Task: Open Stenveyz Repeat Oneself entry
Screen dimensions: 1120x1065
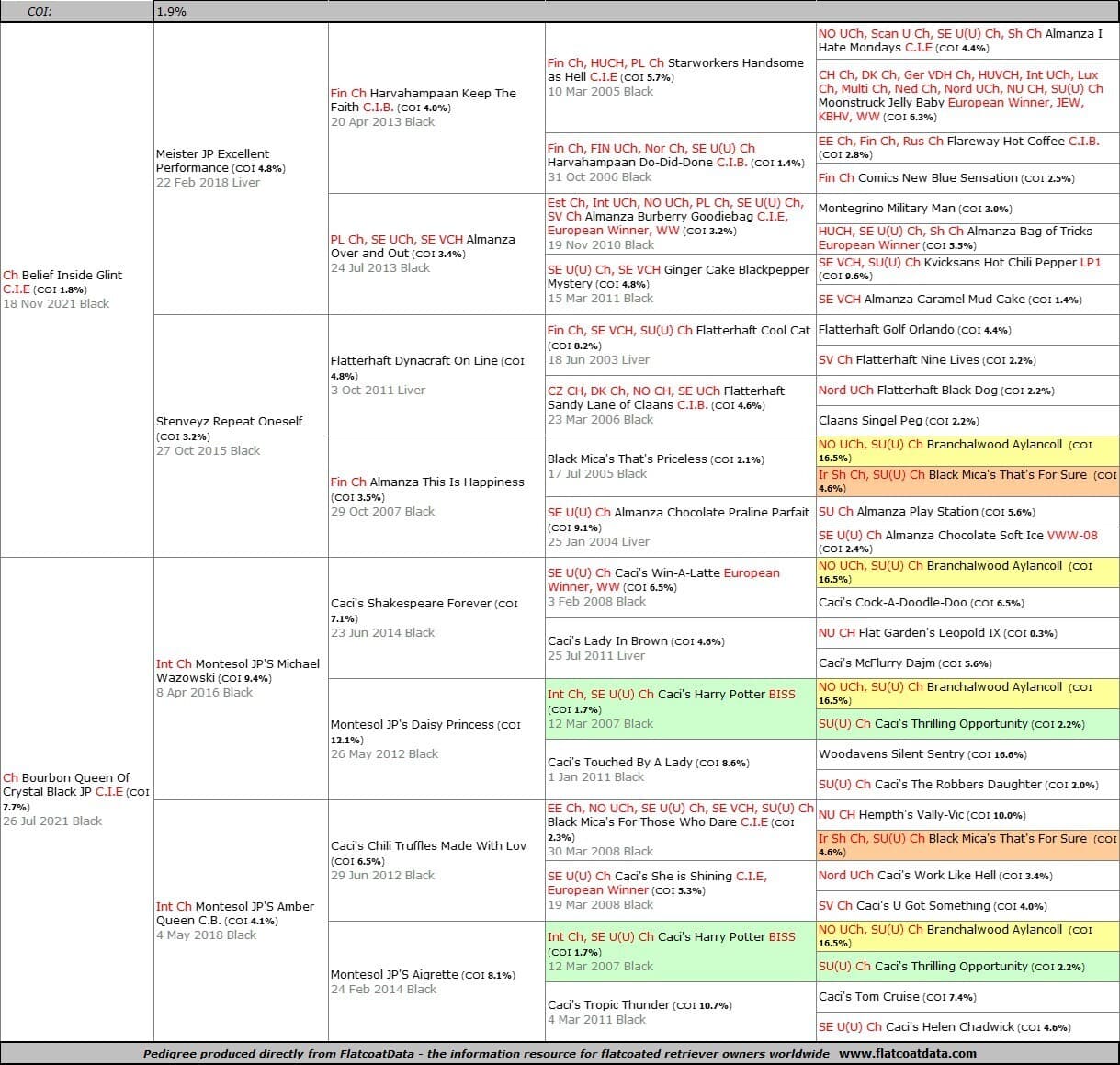Action: (229, 421)
